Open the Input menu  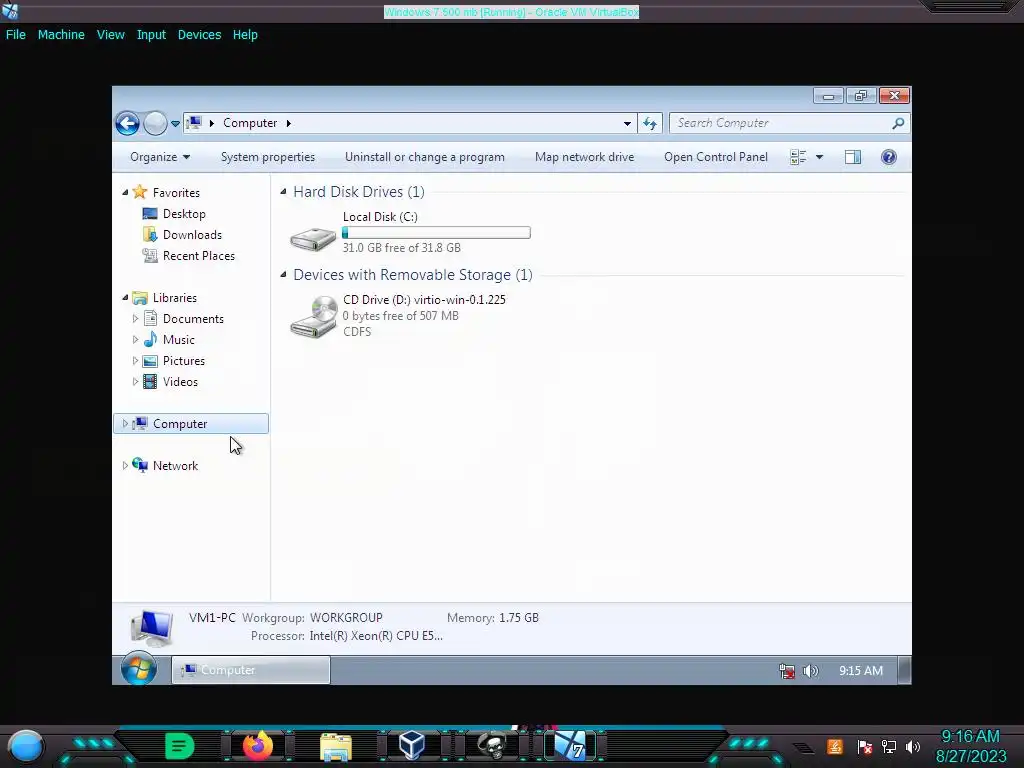click(x=151, y=35)
